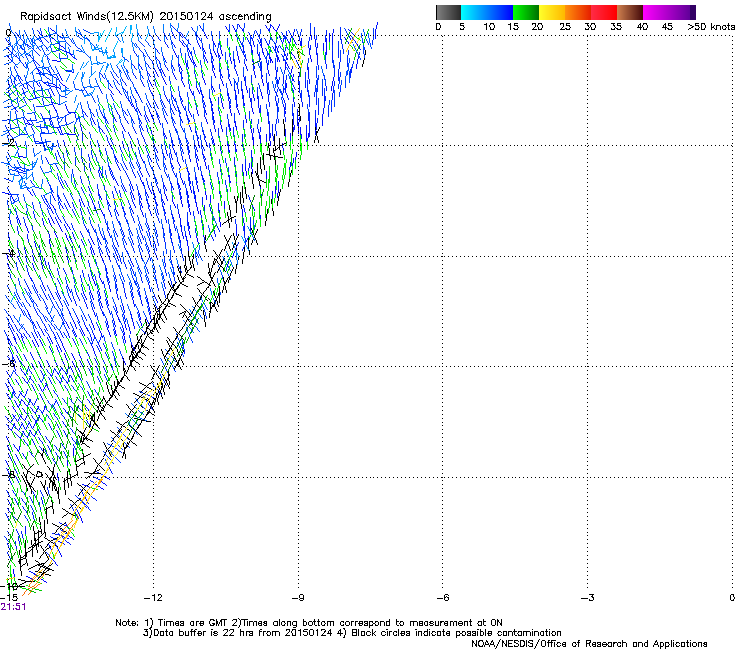Click the red 30-35 knots color band

pos(604,12)
